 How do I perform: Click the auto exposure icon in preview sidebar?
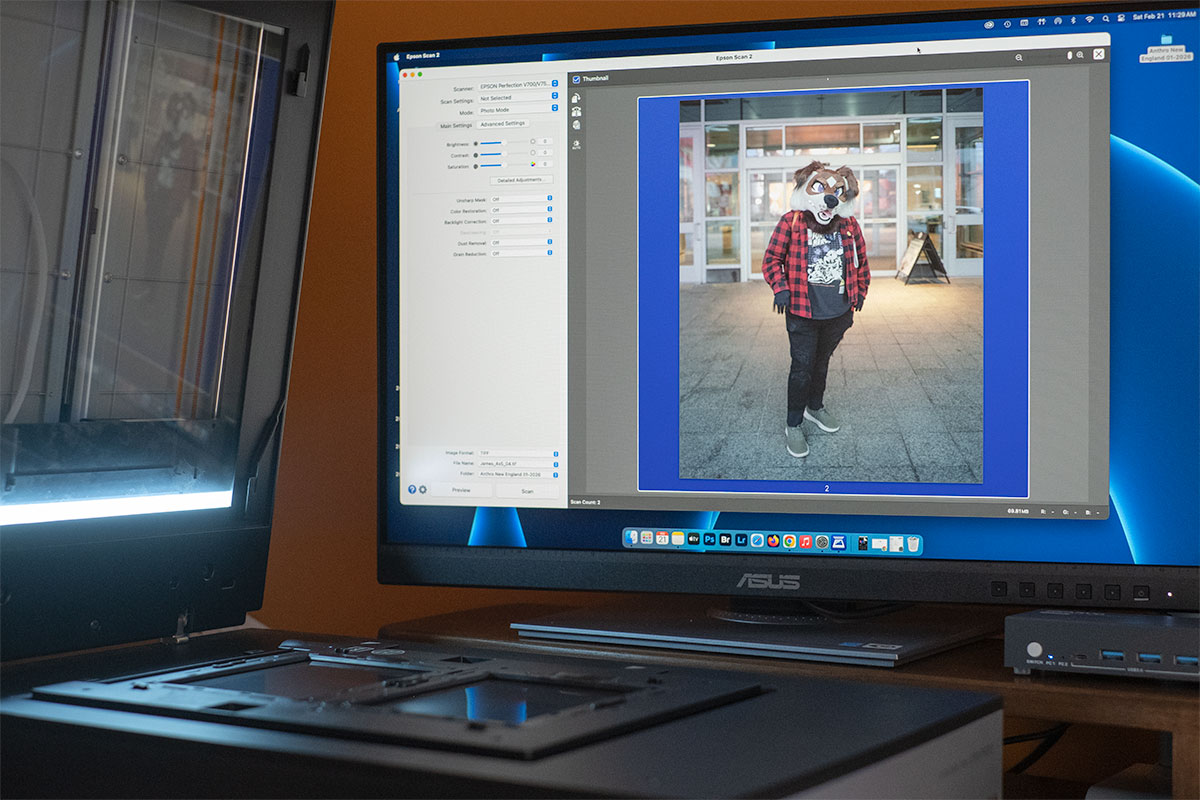[x=577, y=144]
